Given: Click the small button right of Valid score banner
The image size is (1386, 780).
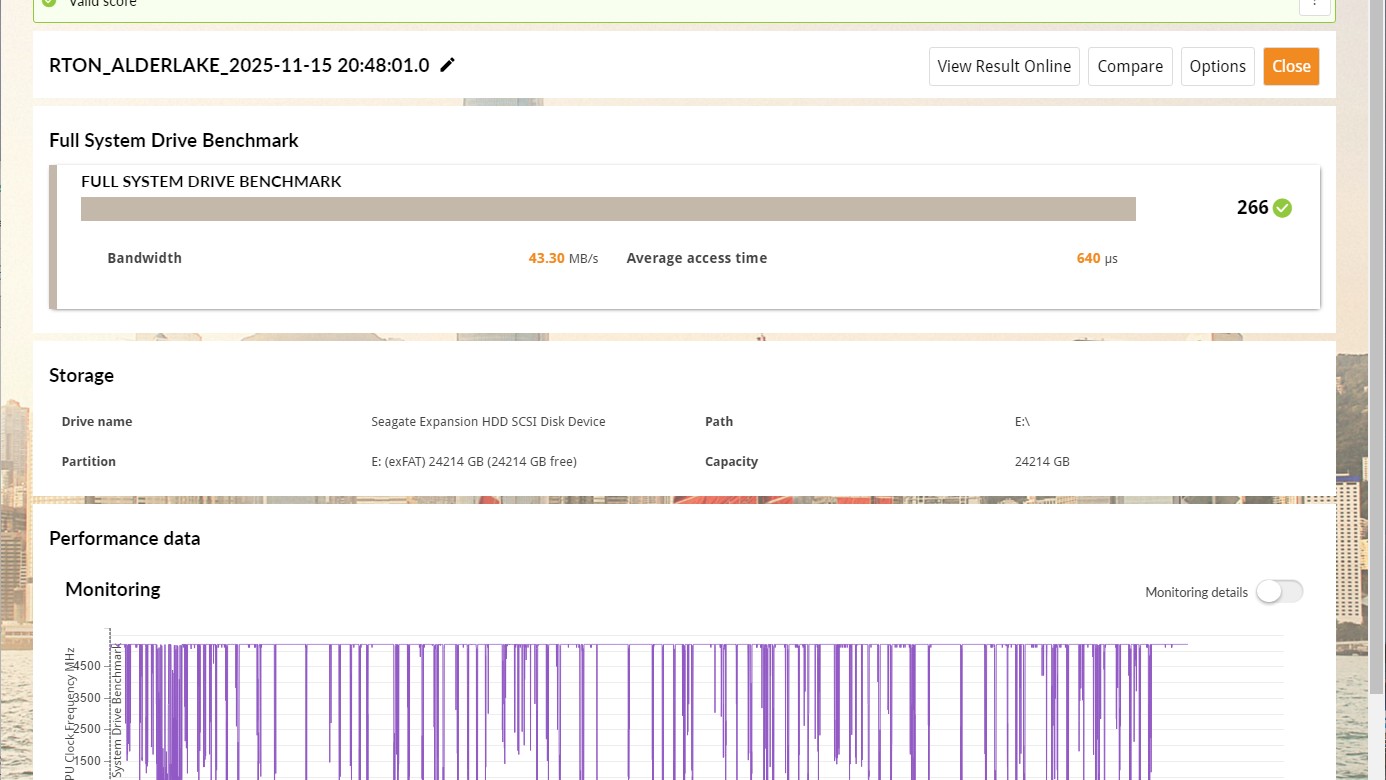Looking at the screenshot, I should (x=1314, y=4).
